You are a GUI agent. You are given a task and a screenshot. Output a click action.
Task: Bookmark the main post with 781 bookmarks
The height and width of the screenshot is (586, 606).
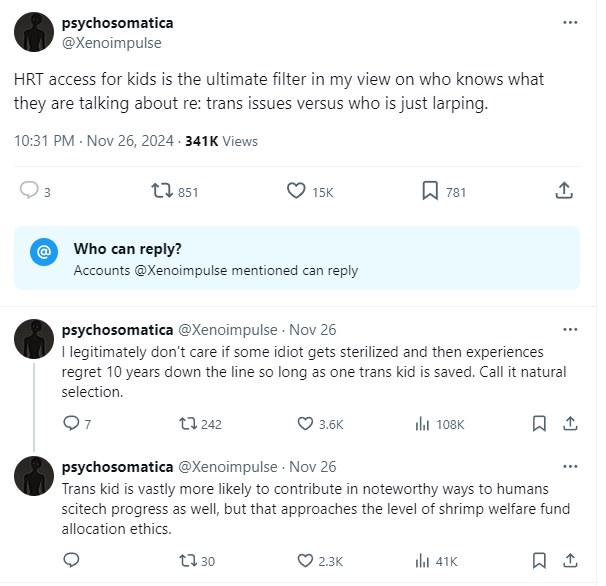click(430, 191)
